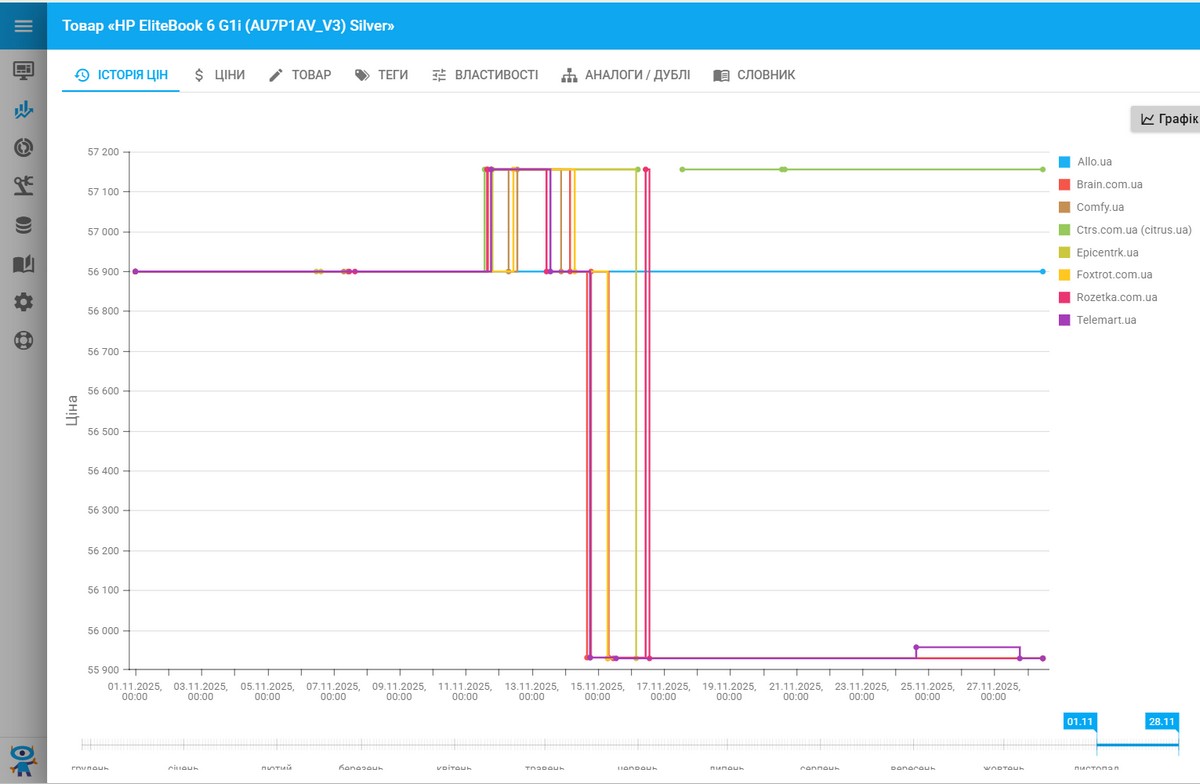Open the СЛОВНИК tab

tap(754, 75)
